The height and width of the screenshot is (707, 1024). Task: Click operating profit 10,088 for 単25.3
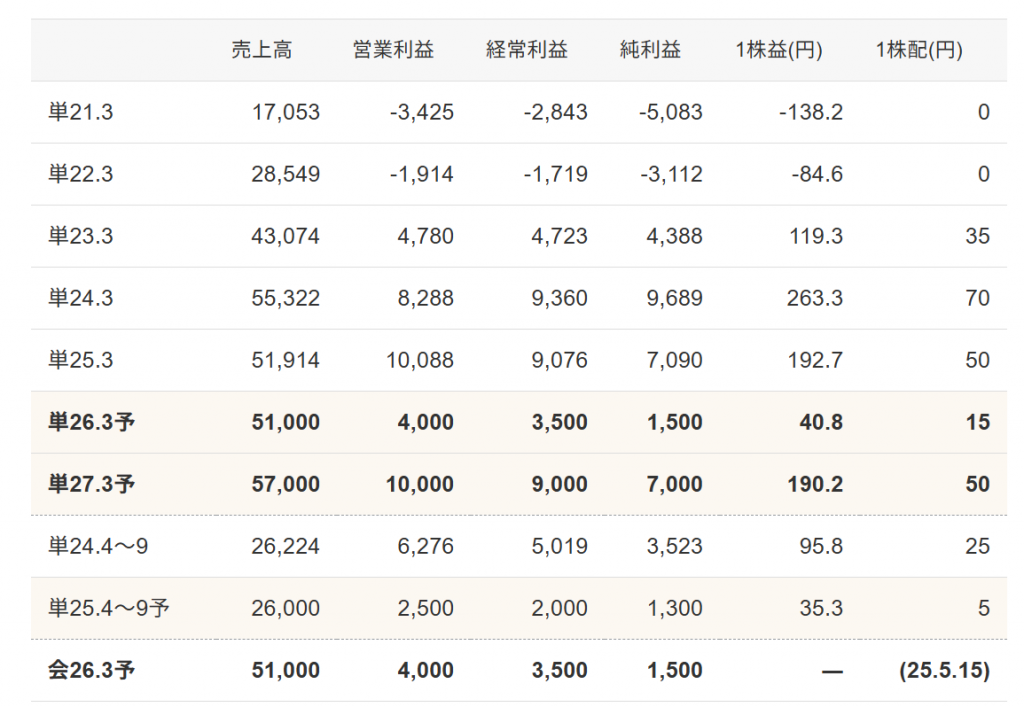click(419, 360)
